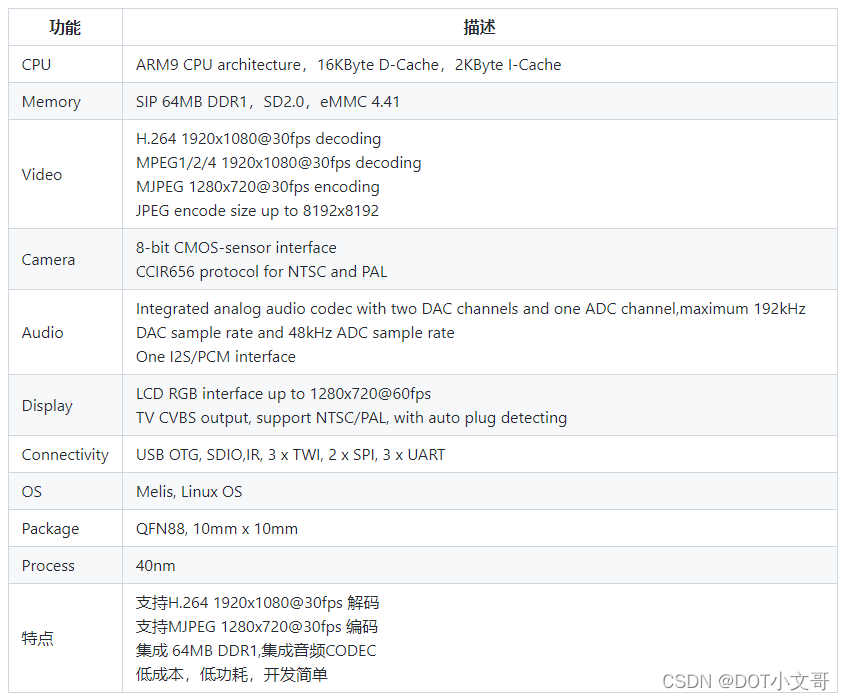Image resolution: width=845 pixels, height=700 pixels.
Task: Click the 40nm process value
Action: pyautogui.click(x=155, y=566)
